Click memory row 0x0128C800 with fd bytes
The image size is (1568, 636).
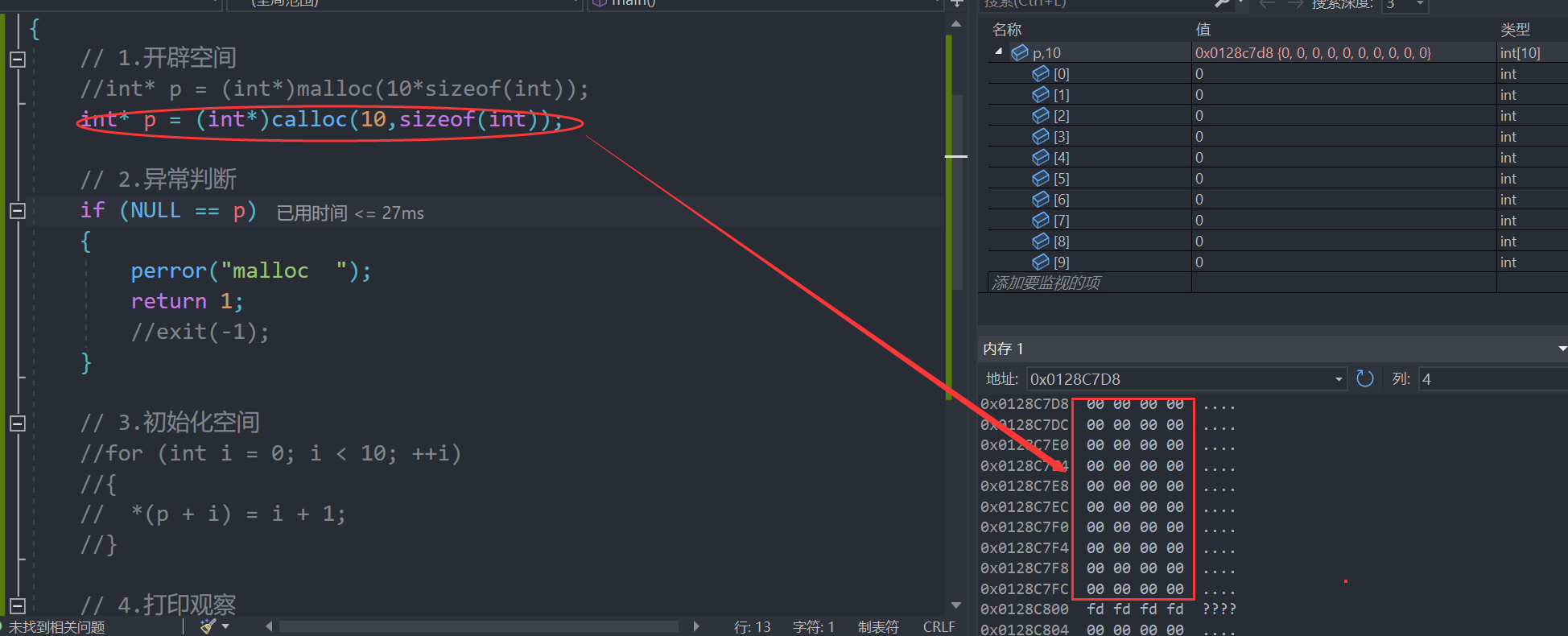(x=1108, y=609)
